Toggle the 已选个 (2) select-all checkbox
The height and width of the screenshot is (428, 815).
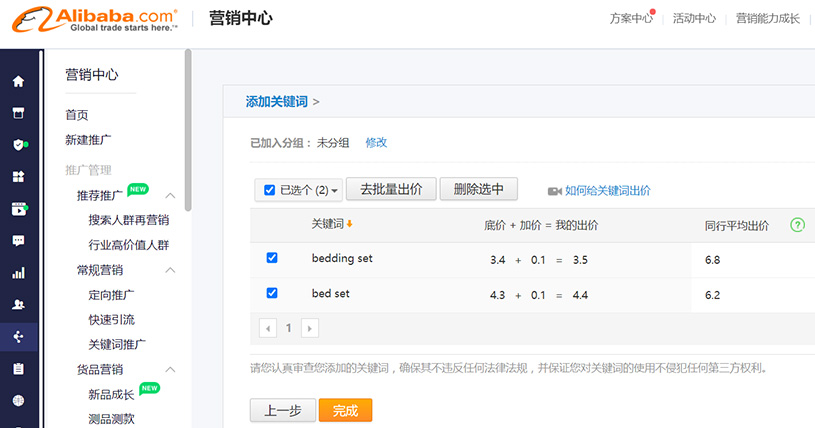pos(269,190)
